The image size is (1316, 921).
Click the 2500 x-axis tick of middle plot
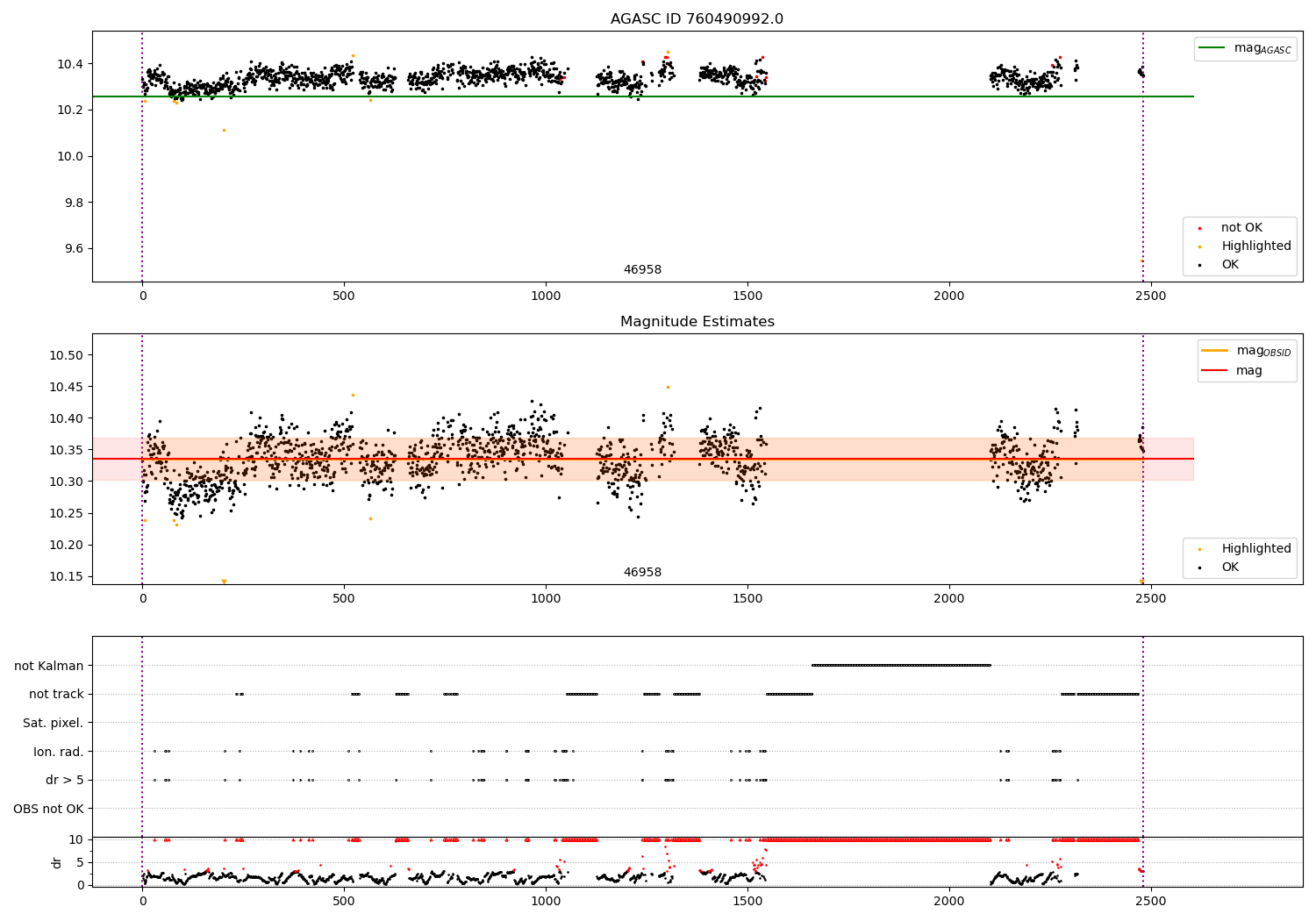tap(1151, 599)
